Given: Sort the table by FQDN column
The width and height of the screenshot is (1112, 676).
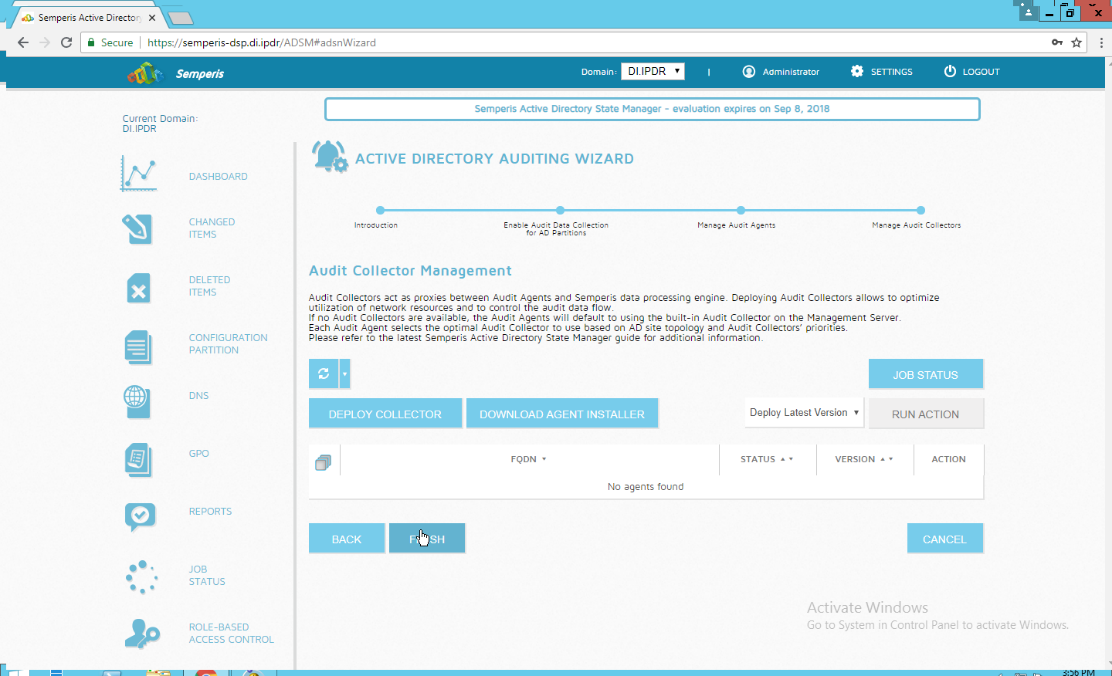Looking at the screenshot, I should coord(528,459).
